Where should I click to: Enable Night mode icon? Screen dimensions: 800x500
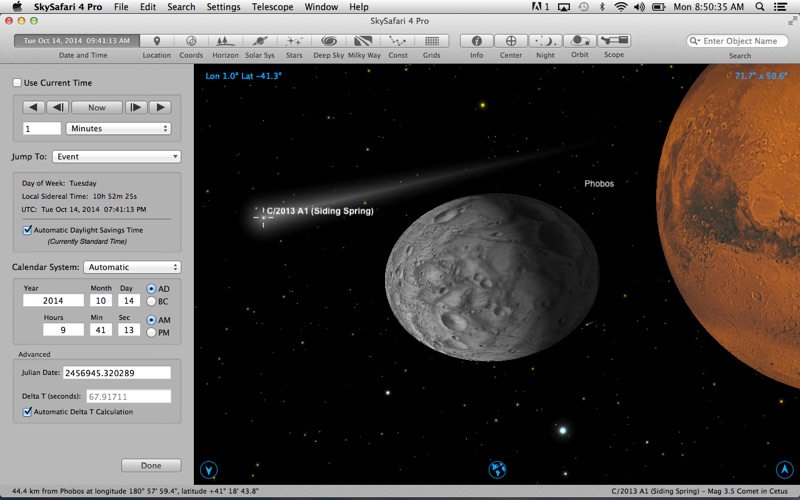545,41
